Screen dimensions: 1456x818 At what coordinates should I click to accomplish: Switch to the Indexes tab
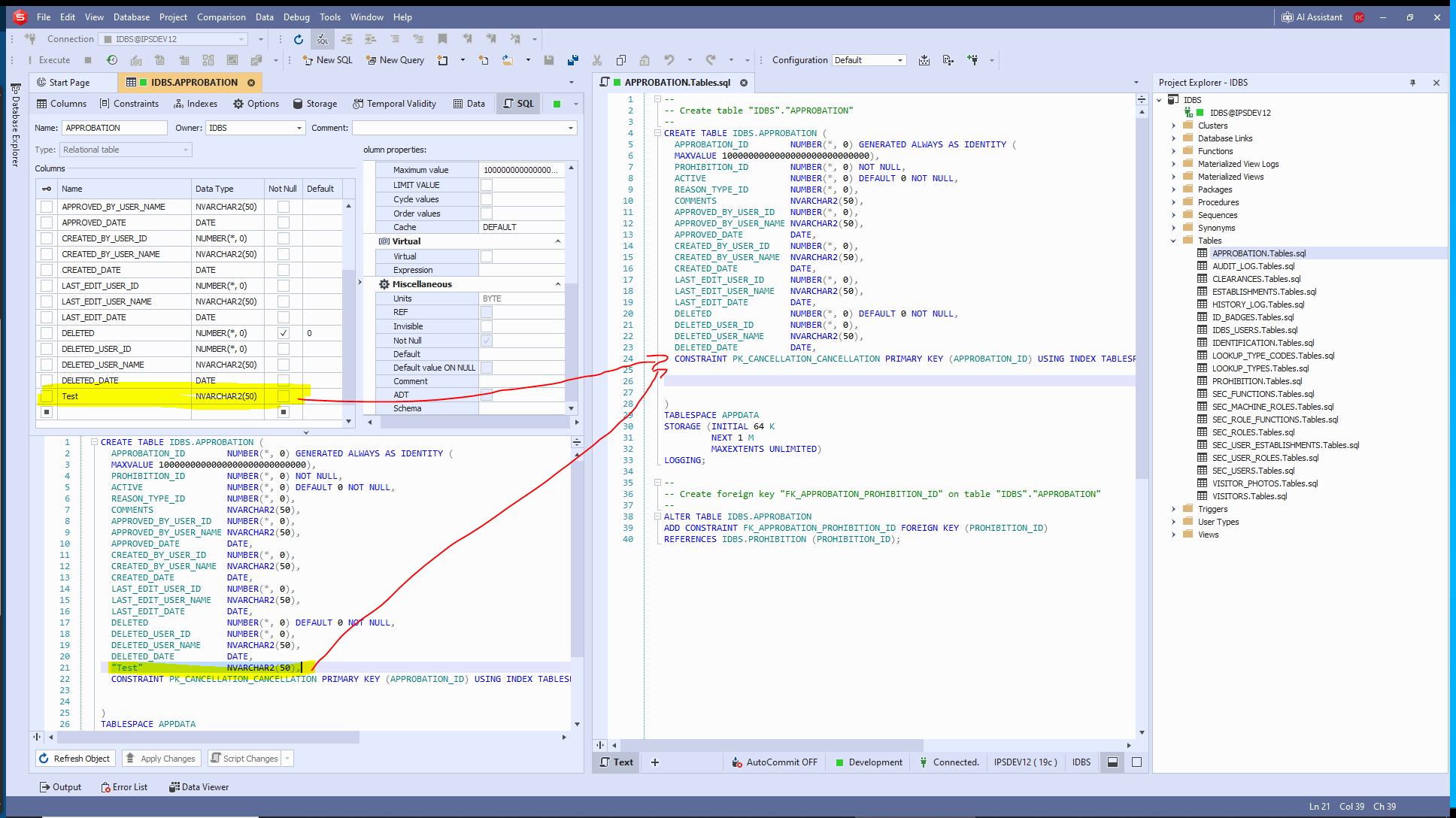click(195, 104)
